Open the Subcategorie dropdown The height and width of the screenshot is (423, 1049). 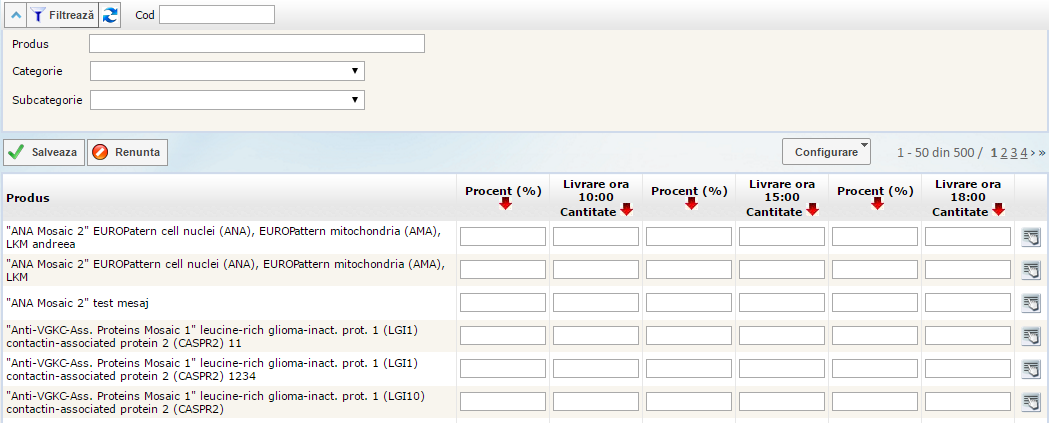coord(227,100)
